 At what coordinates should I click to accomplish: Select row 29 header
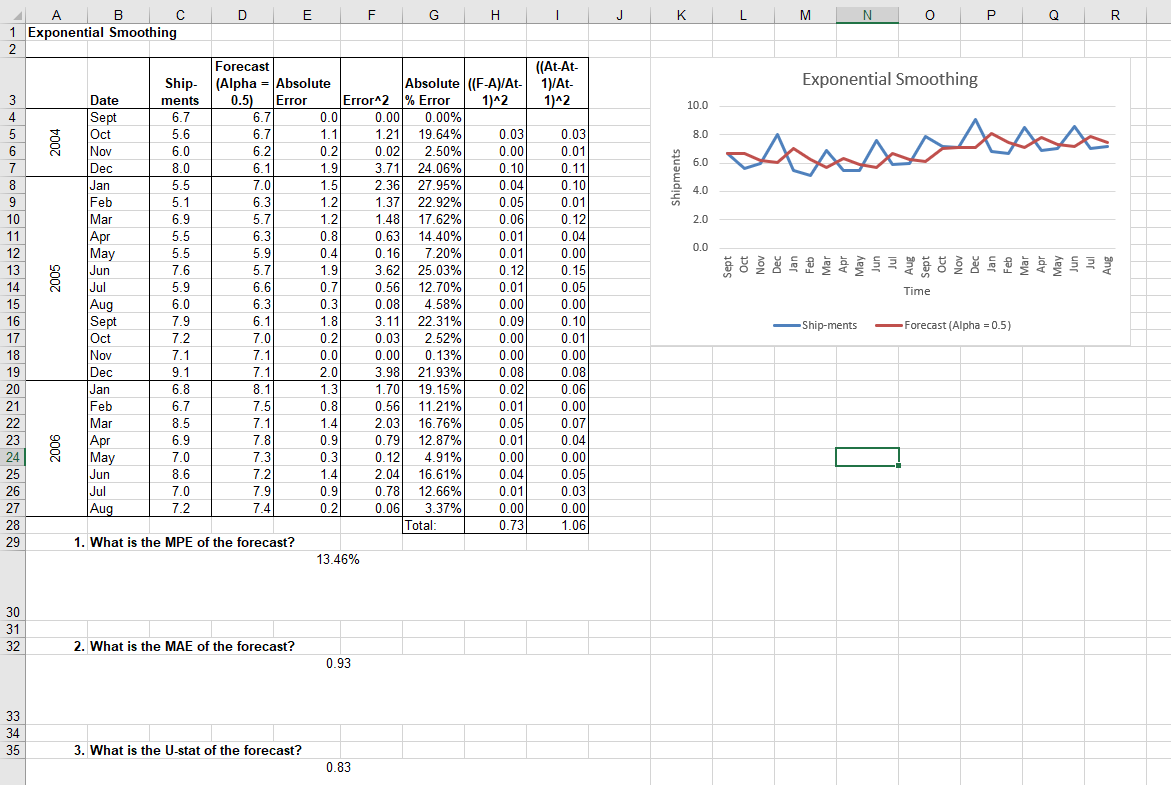click(x=13, y=542)
